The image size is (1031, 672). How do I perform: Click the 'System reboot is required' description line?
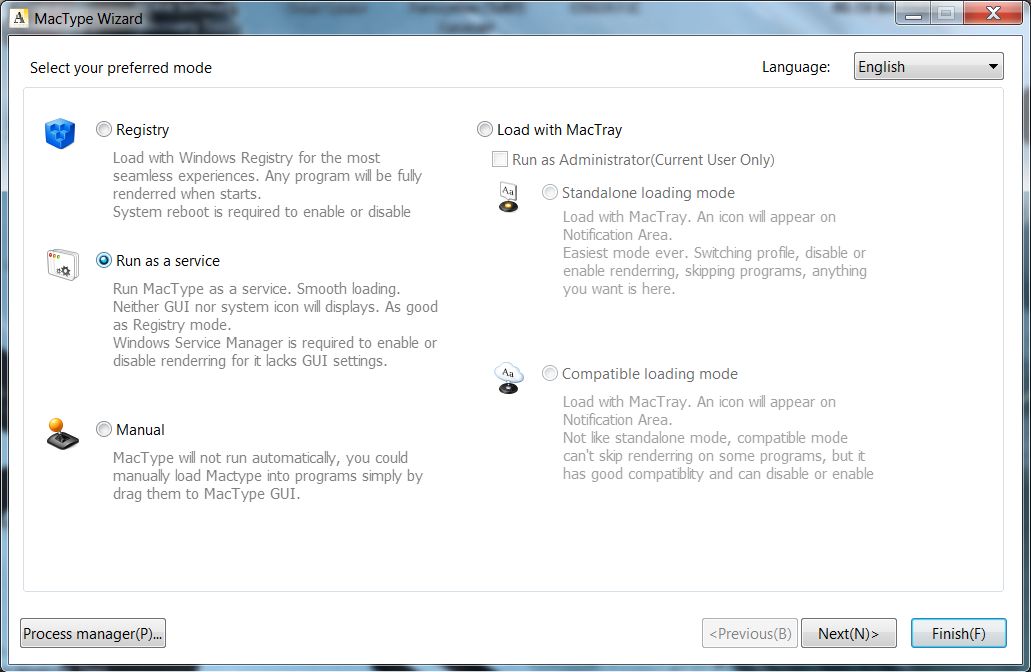[x=262, y=212]
